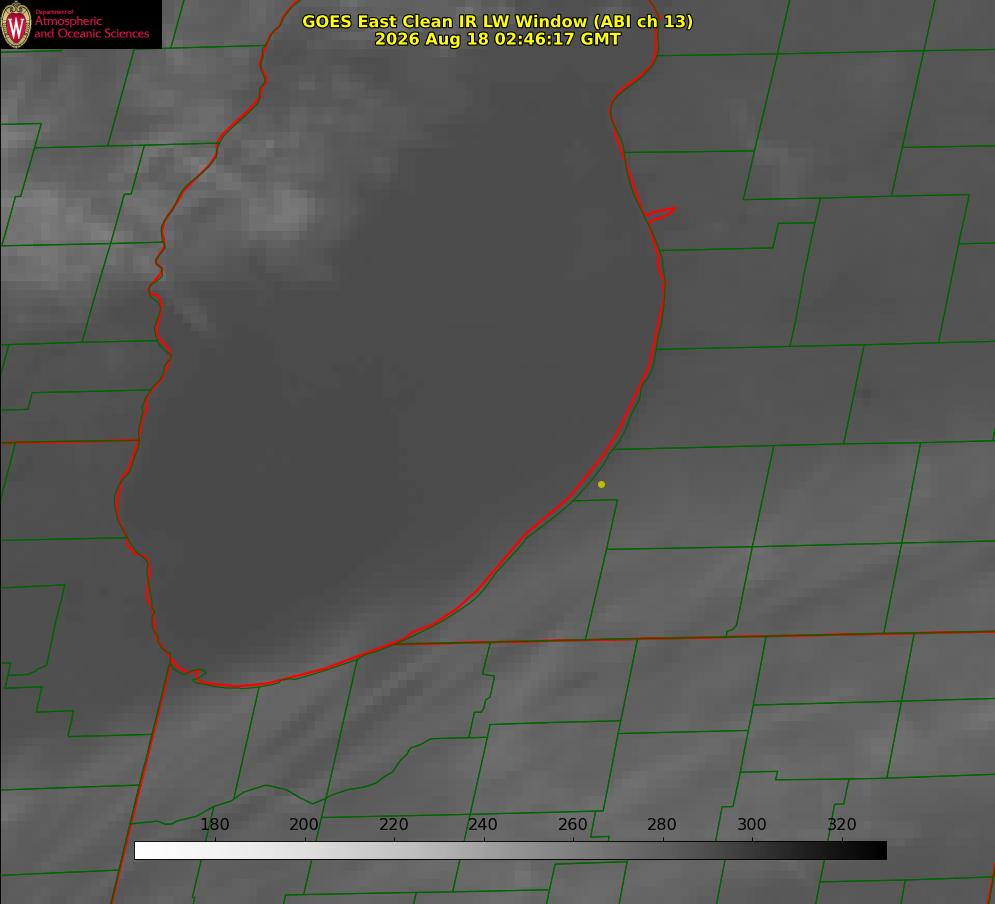Select the 260 temperature label
995x904 pixels.
click(x=572, y=824)
